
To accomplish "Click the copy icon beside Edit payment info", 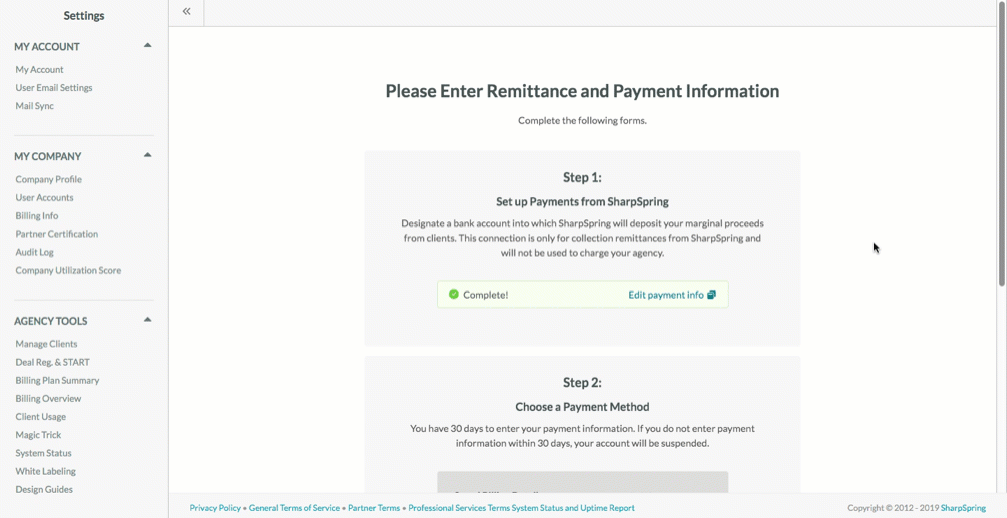I will tap(711, 295).
